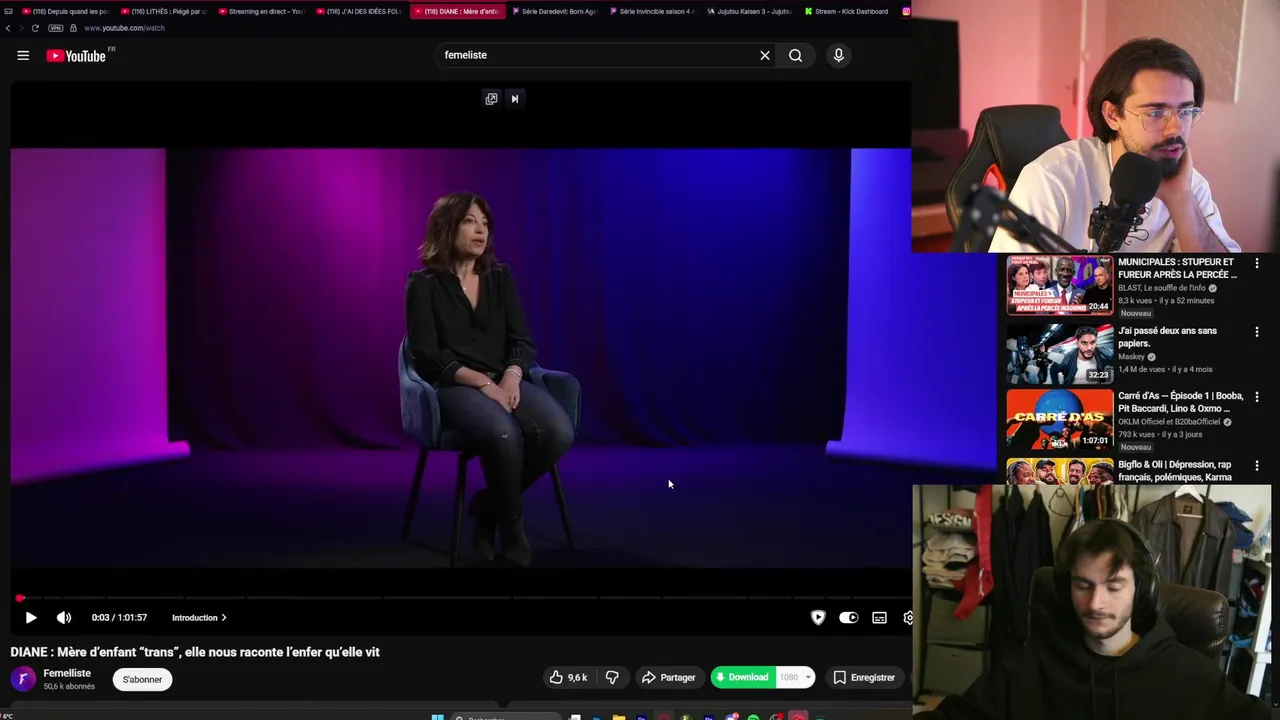Run the search with the magnifier icon

(x=795, y=56)
